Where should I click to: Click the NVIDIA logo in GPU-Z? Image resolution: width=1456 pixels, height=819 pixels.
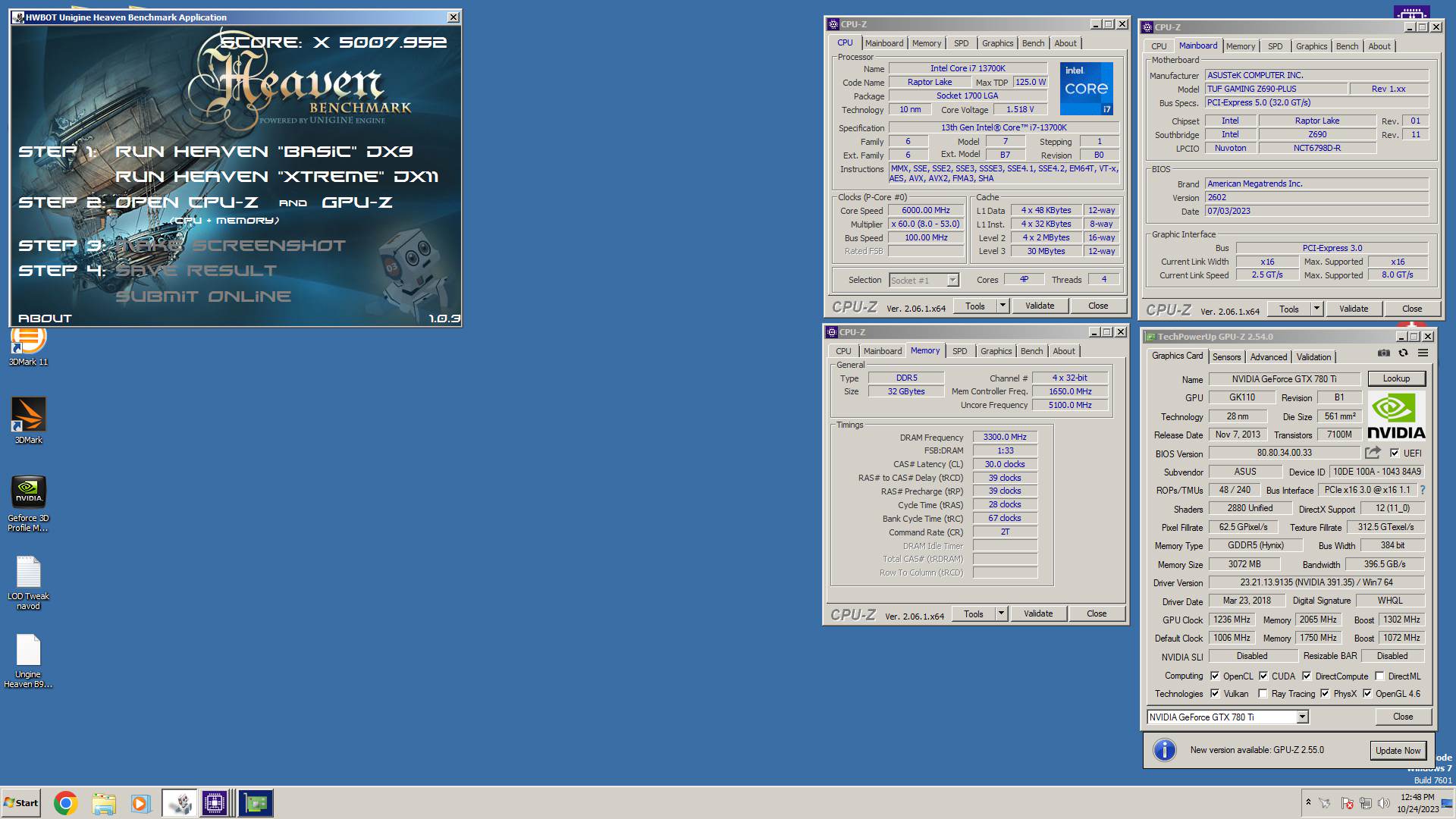coord(1396,416)
